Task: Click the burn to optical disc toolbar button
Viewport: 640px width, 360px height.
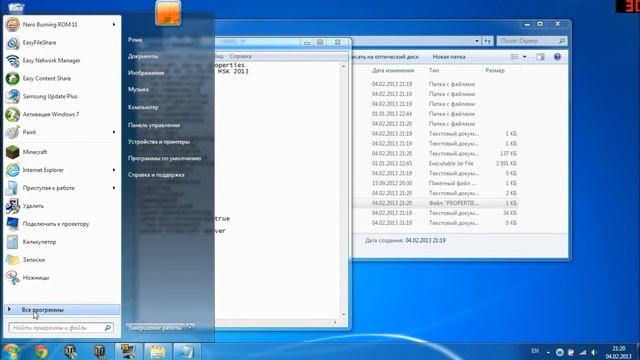Action: (386, 57)
